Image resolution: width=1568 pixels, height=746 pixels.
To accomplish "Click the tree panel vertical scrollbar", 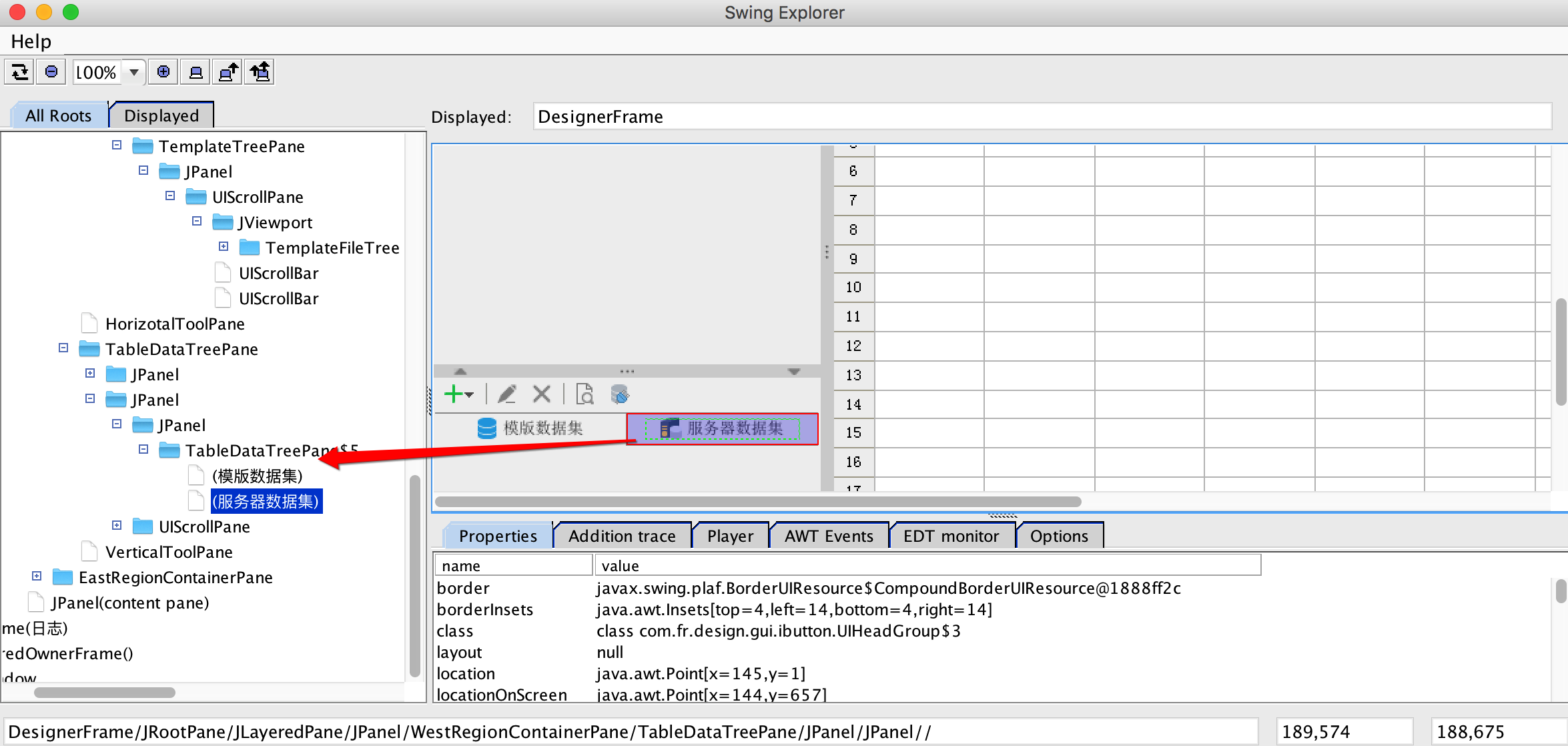I will [x=414, y=577].
